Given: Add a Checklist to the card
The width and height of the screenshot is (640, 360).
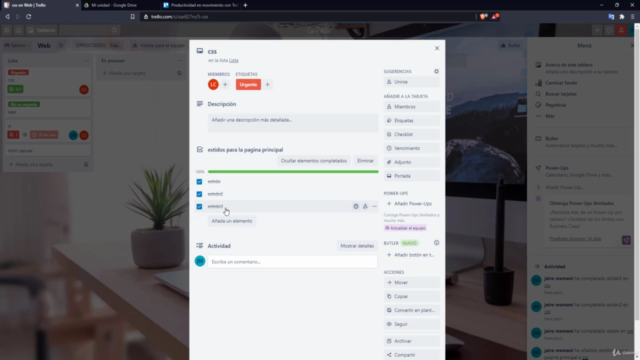Looking at the screenshot, I should pyautogui.click(x=411, y=134).
